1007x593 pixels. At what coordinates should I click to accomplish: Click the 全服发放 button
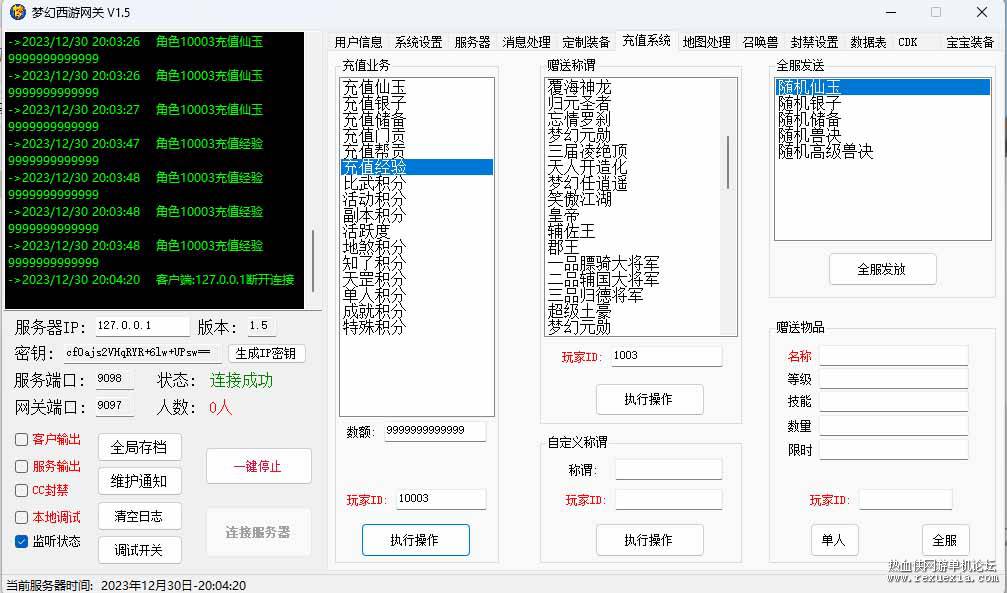point(882,270)
